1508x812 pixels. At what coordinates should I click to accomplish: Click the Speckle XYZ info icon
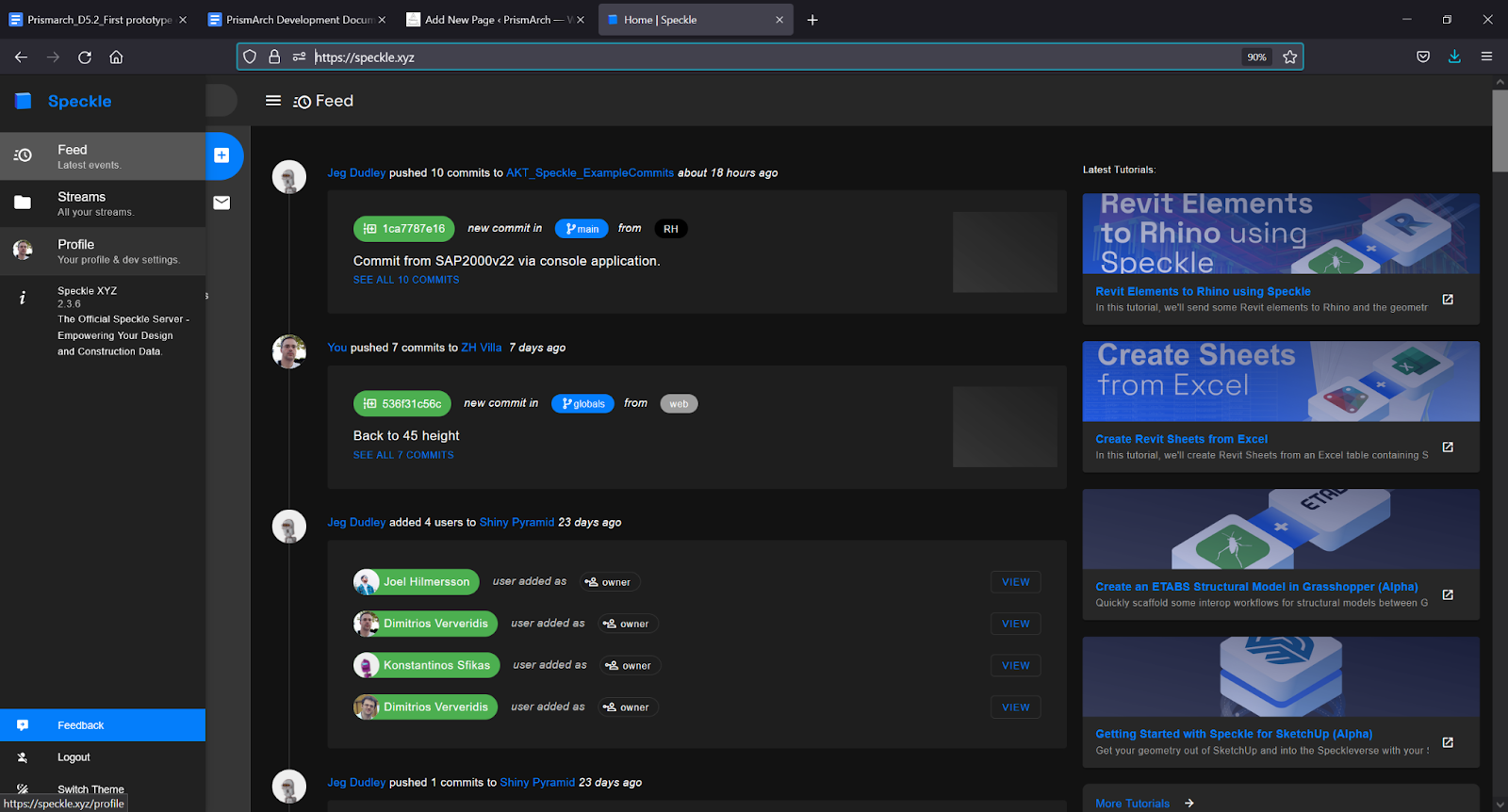click(x=23, y=298)
